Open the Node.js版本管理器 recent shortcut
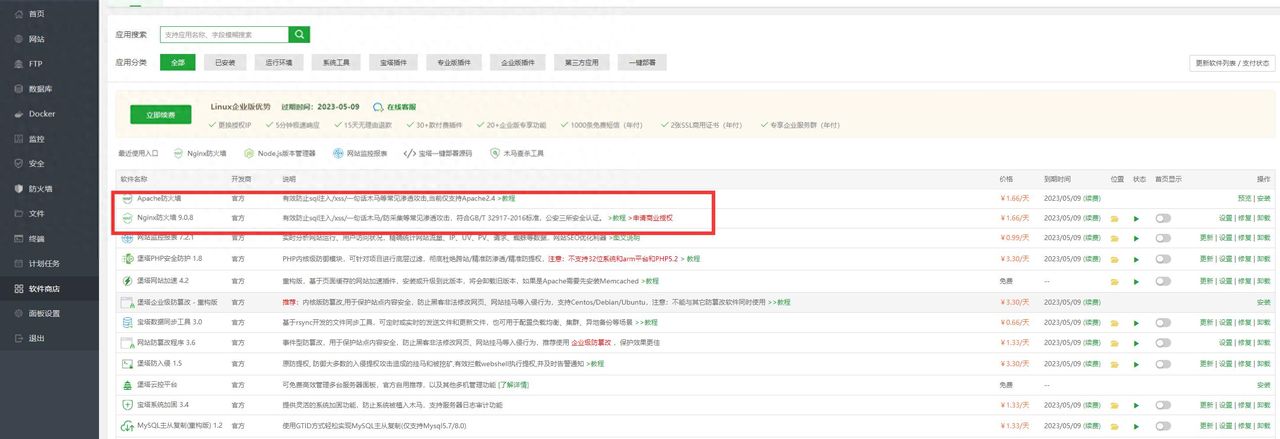Image resolution: width=1280 pixels, height=439 pixels. 279,154
